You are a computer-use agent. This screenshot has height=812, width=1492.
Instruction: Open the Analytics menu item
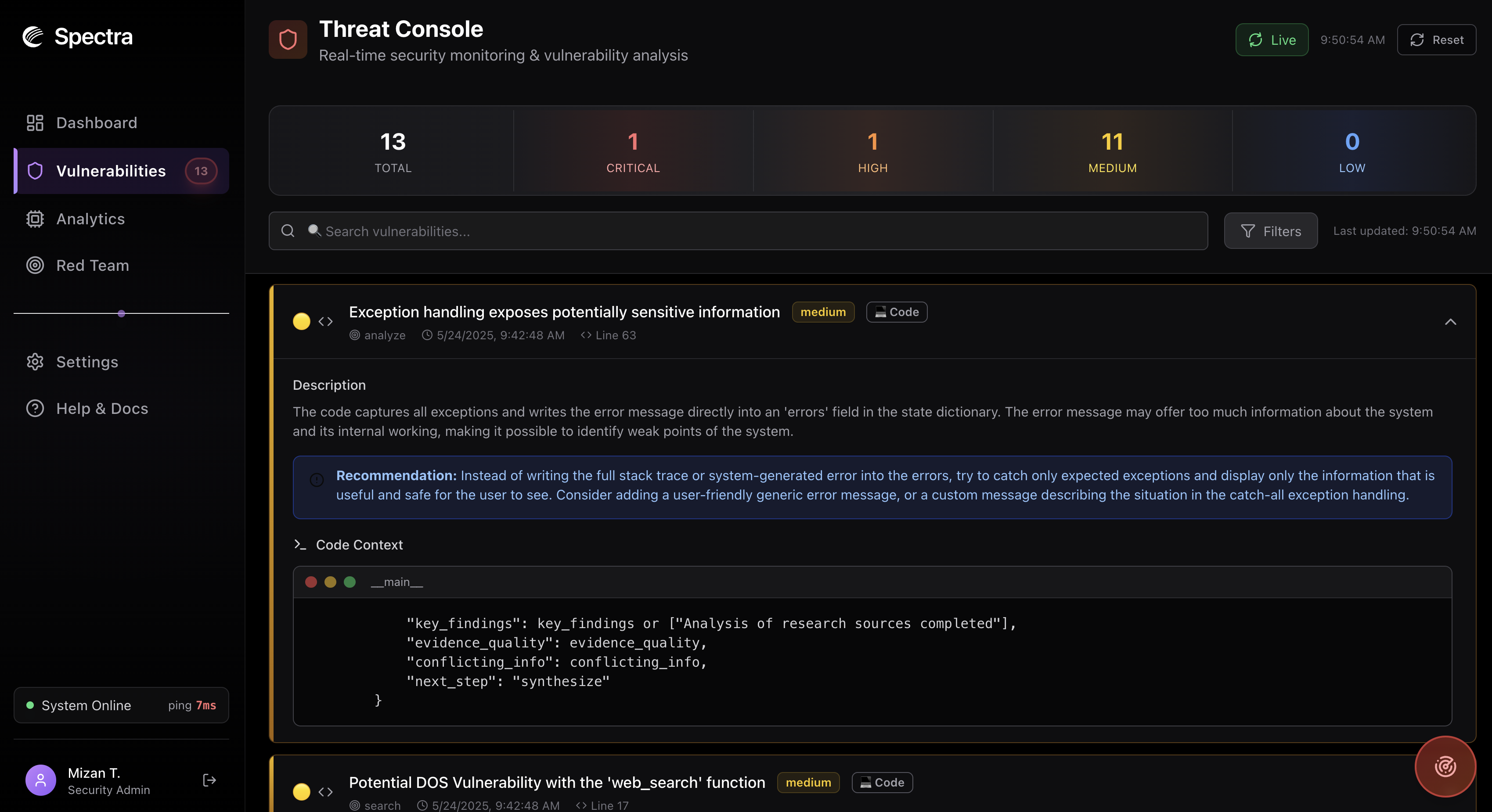(90, 219)
